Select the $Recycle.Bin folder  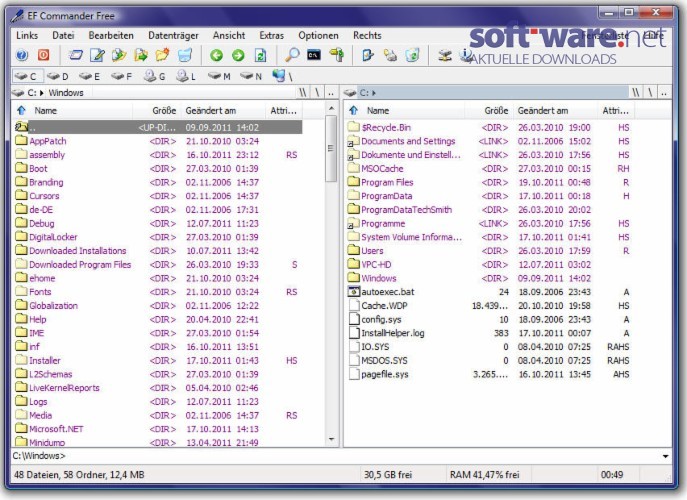pos(386,128)
